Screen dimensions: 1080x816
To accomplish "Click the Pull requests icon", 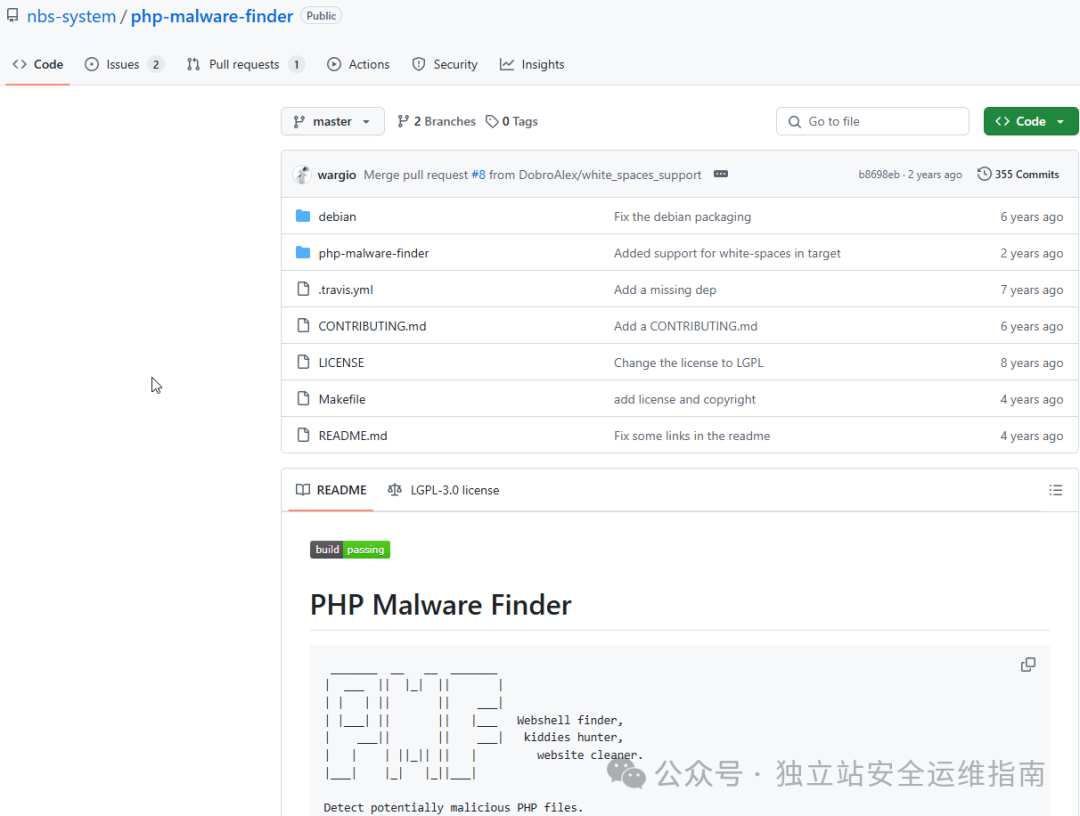I will pyautogui.click(x=194, y=64).
